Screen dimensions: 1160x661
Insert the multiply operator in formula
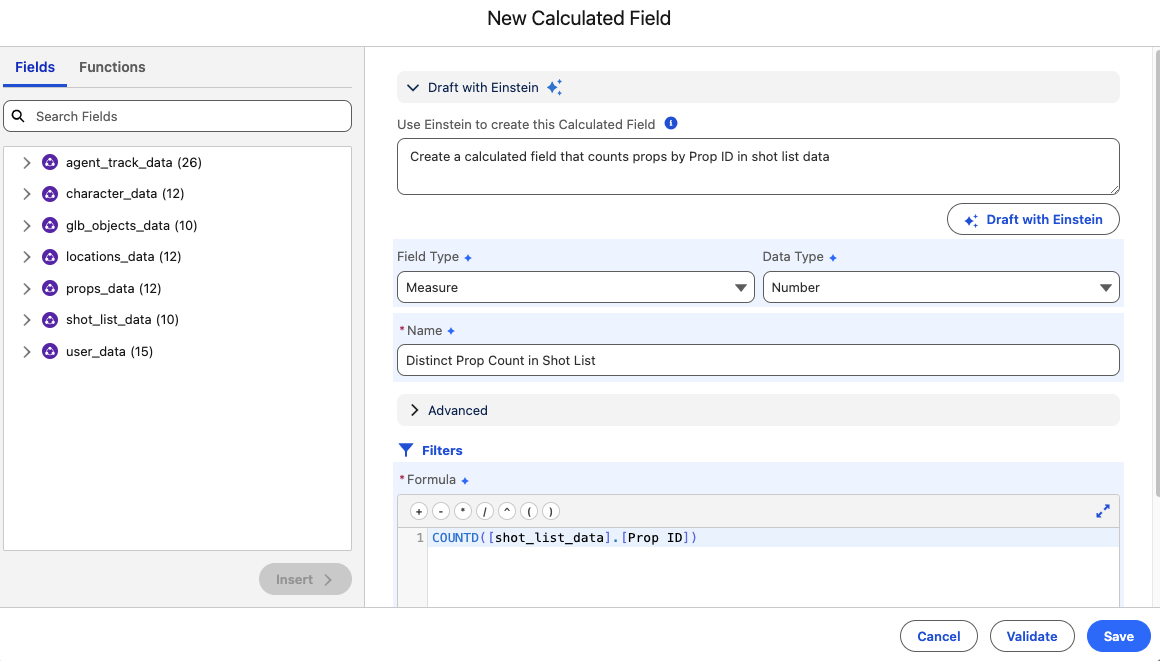[x=462, y=511]
